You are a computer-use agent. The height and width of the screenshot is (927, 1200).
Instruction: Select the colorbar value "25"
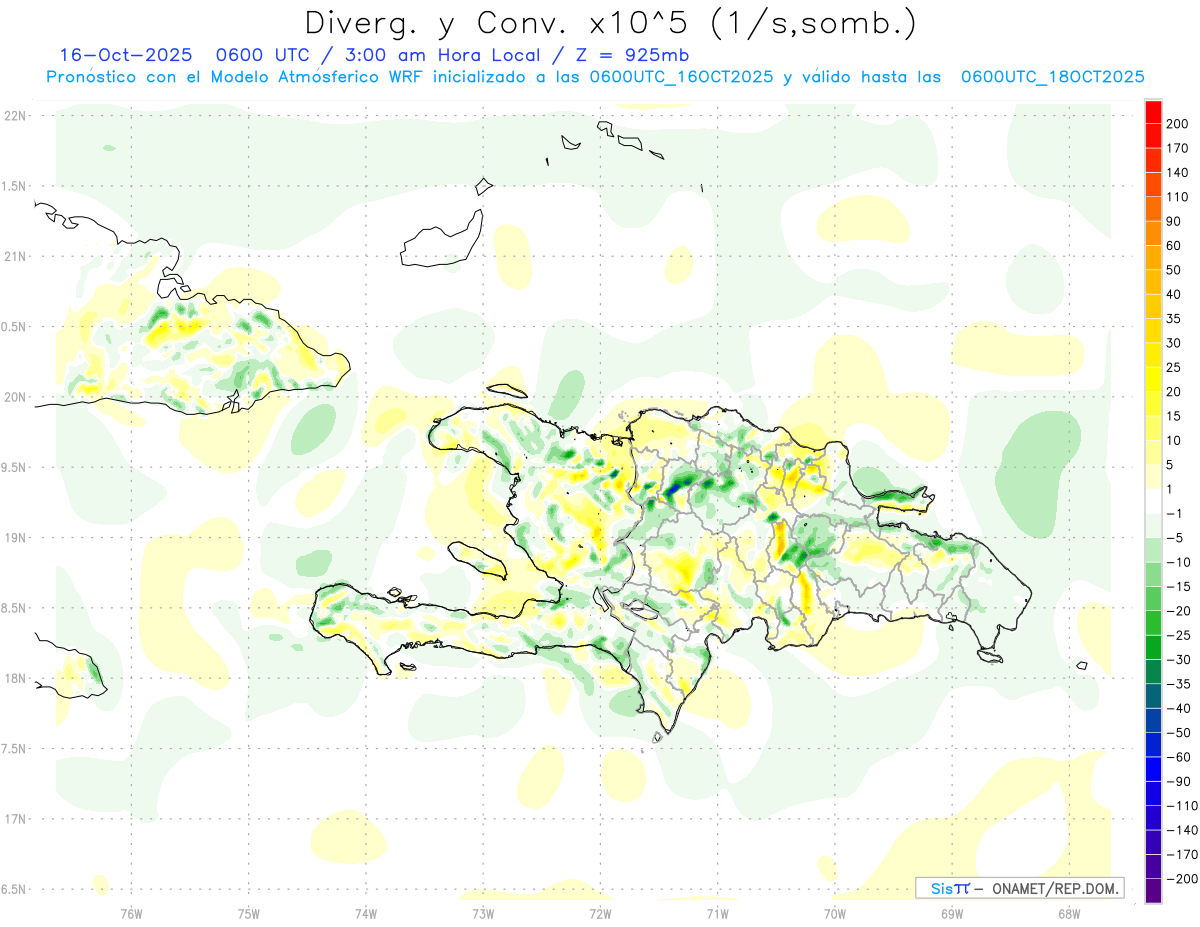[x=1174, y=368]
